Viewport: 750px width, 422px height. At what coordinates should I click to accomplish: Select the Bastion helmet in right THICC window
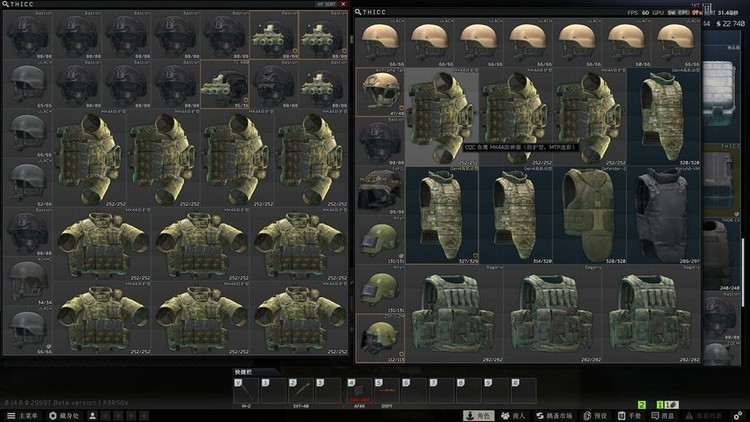[x=380, y=141]
